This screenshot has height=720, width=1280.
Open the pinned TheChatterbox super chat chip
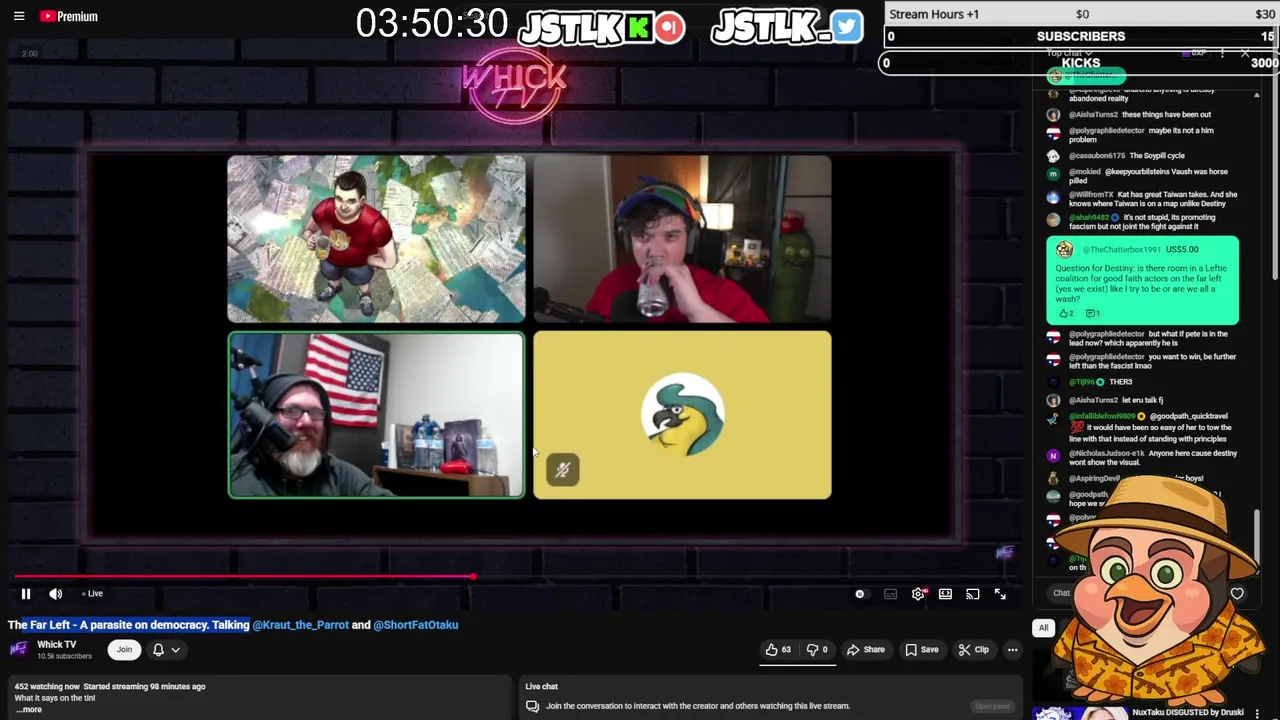pos(1086,76)
